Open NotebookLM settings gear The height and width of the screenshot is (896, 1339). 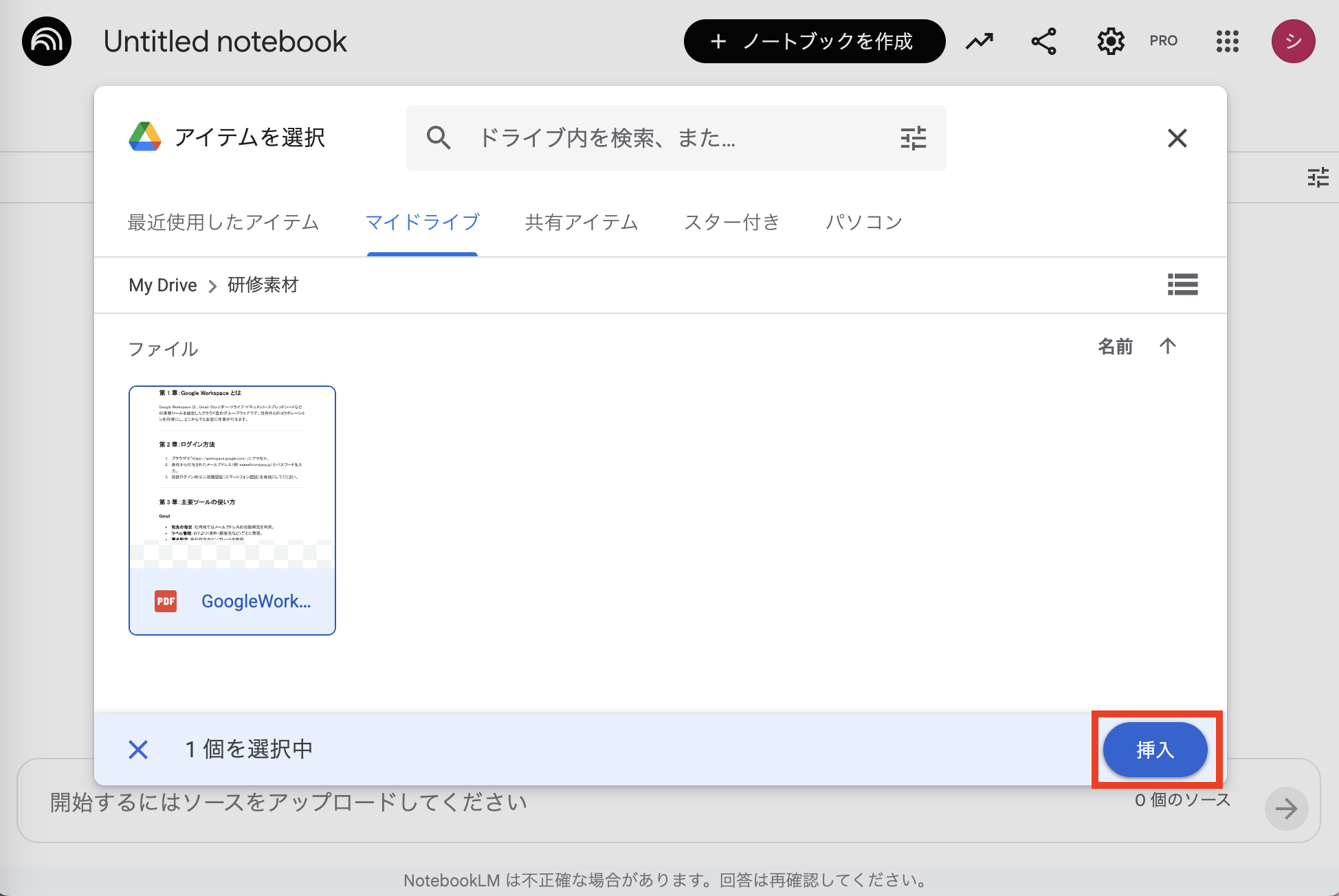click(1109, 41)
